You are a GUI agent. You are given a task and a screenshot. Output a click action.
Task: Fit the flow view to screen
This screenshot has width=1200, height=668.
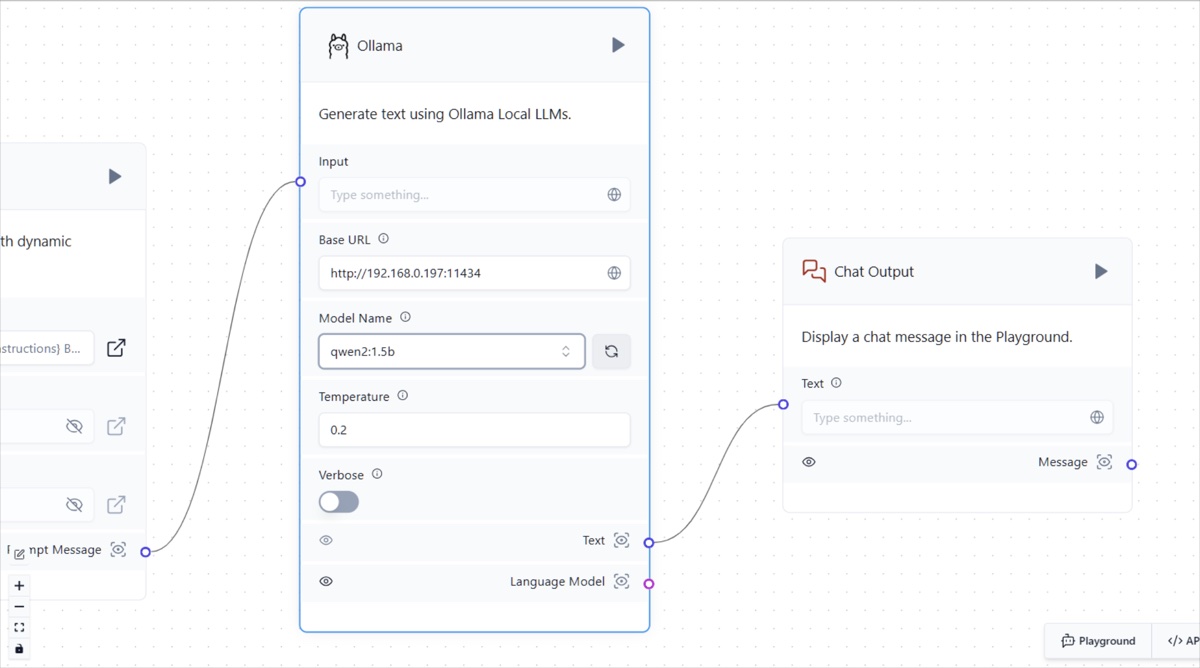tap(19, 628)
